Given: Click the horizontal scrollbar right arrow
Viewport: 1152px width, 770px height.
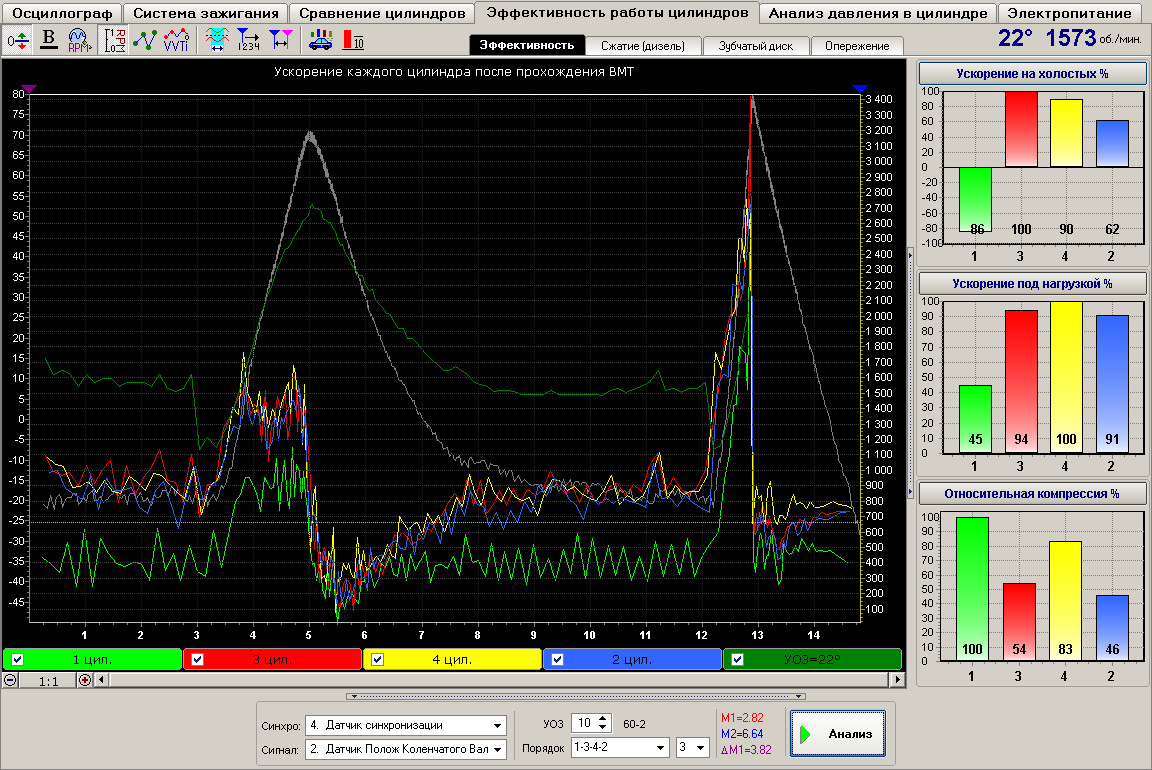Looking at the screenshot, I should tap(897, 680).
